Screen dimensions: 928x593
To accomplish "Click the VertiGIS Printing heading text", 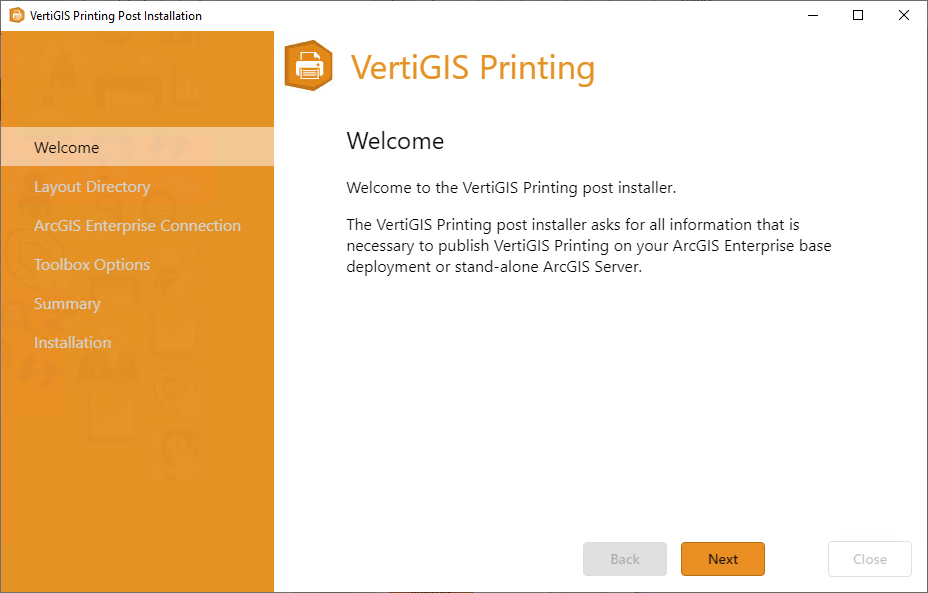I will 473,66.
